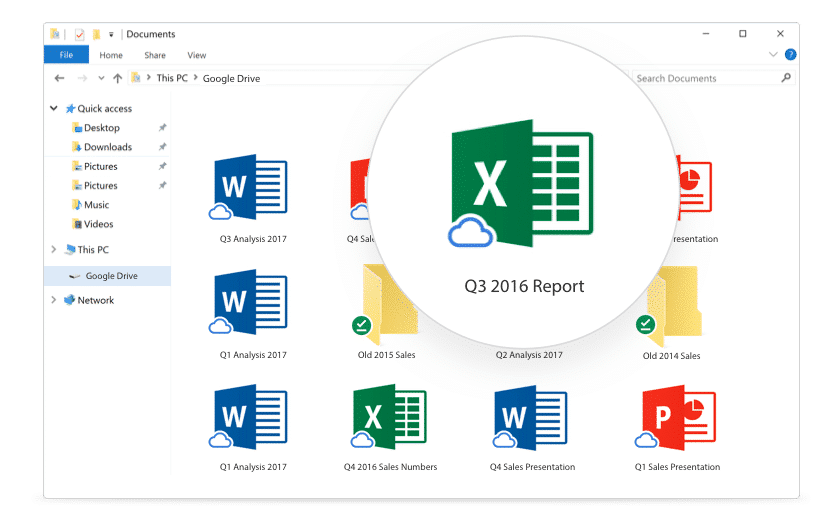Select Quick access in the sidebar
Screen dimensions: 840x520
pyautogui.click(x=104, y=109)
